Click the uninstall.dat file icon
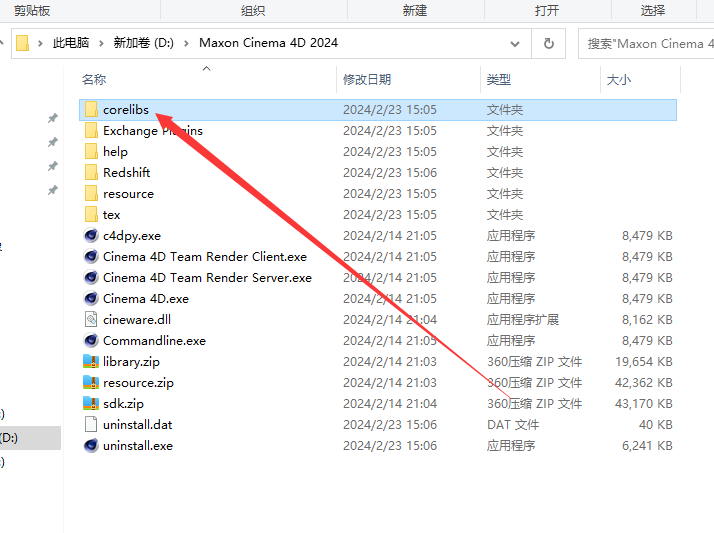 91,424
